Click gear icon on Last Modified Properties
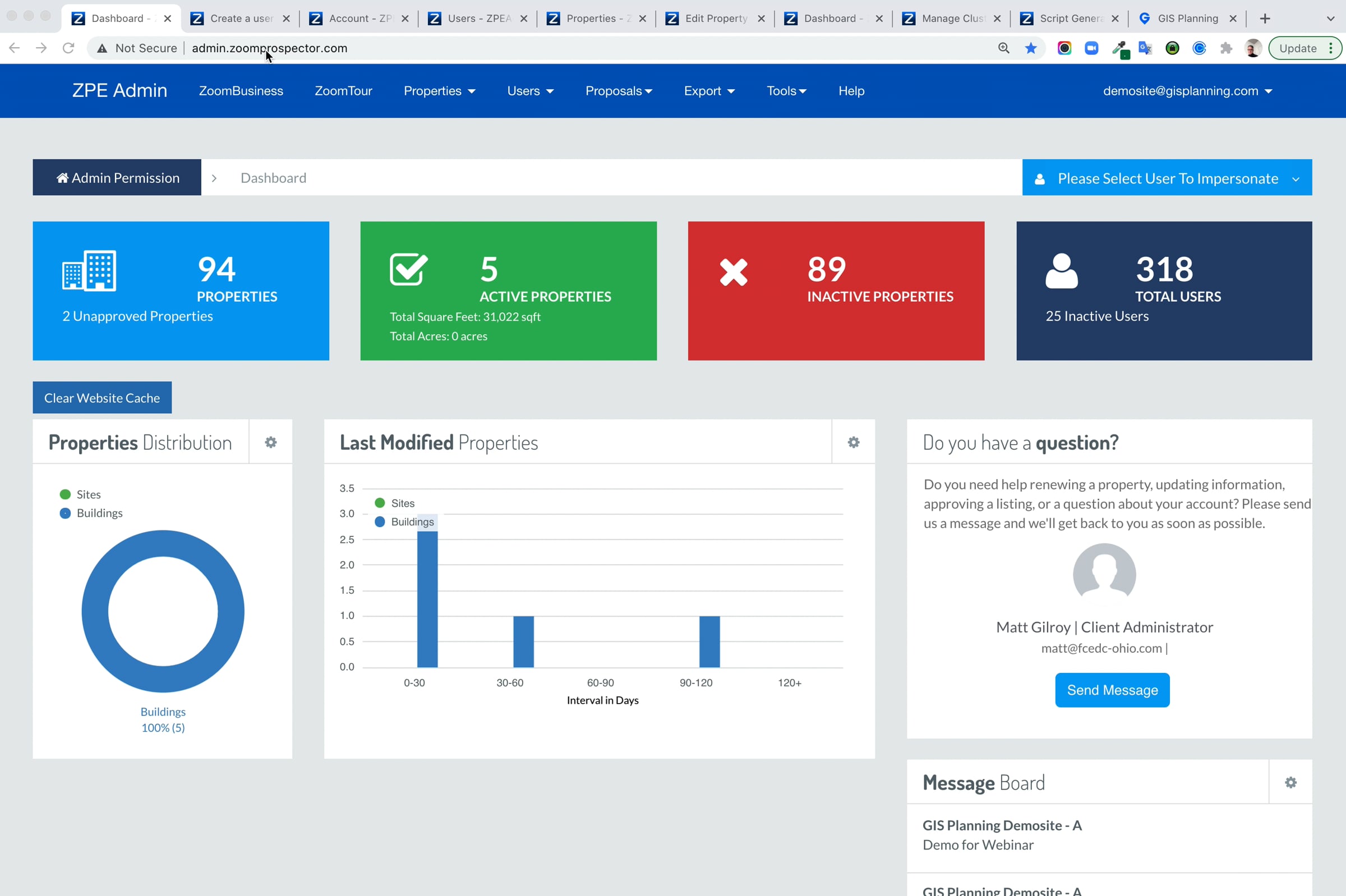 coord(853,442)
